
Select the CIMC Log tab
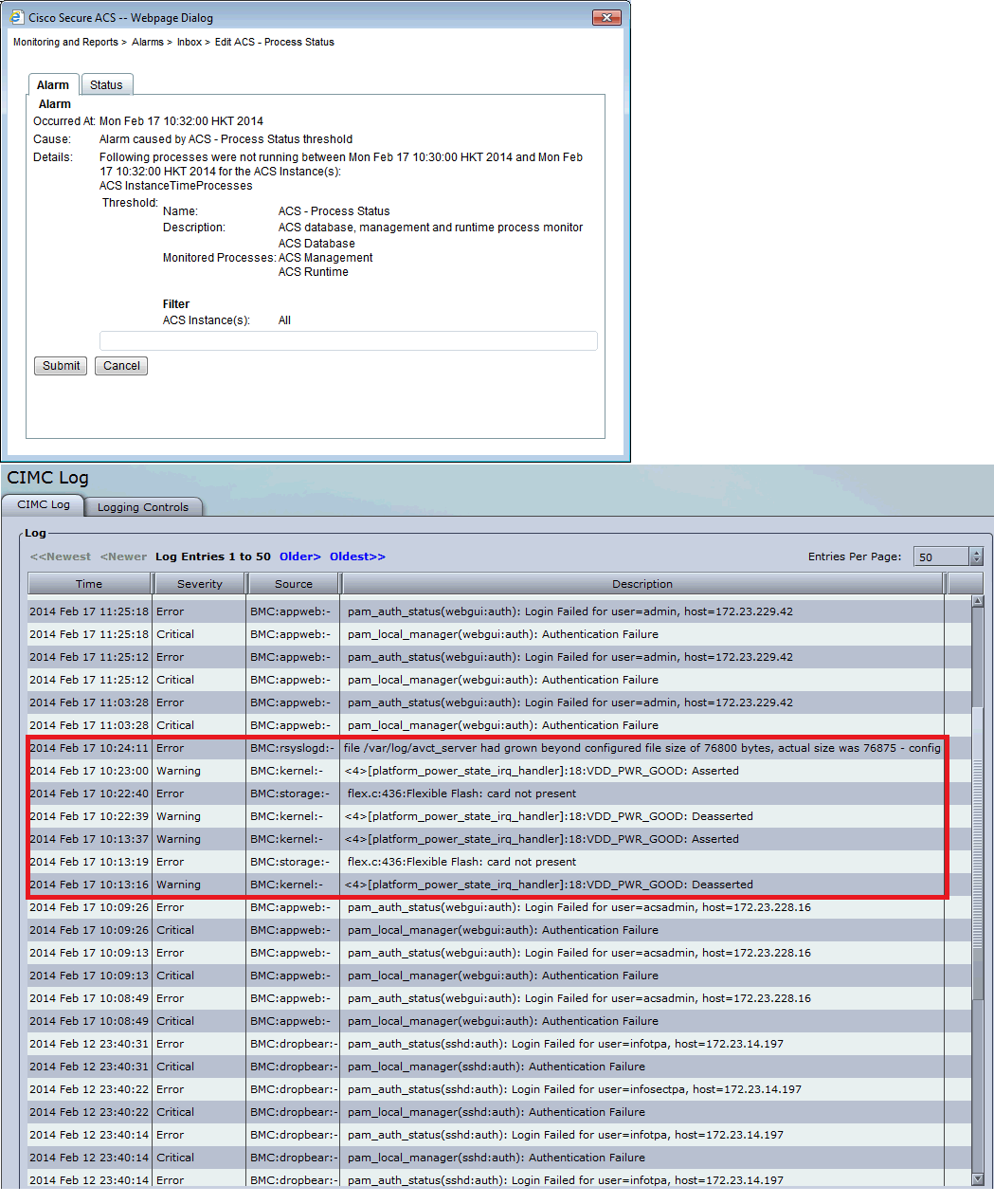pos(44,505)
